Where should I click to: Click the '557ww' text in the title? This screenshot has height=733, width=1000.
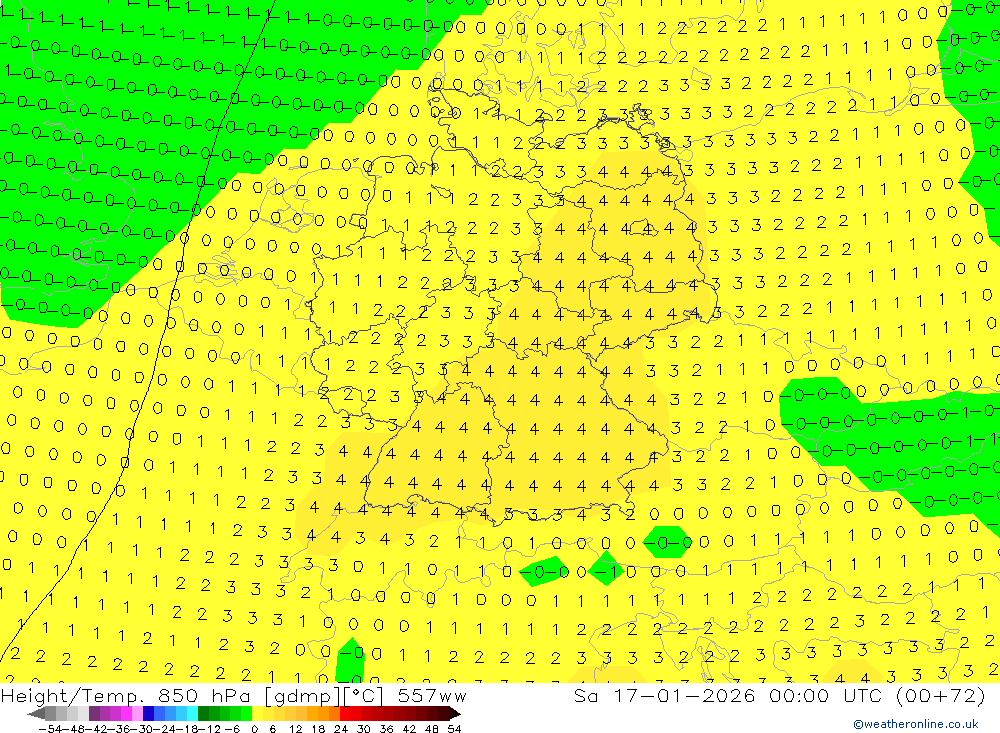[432, 695]
